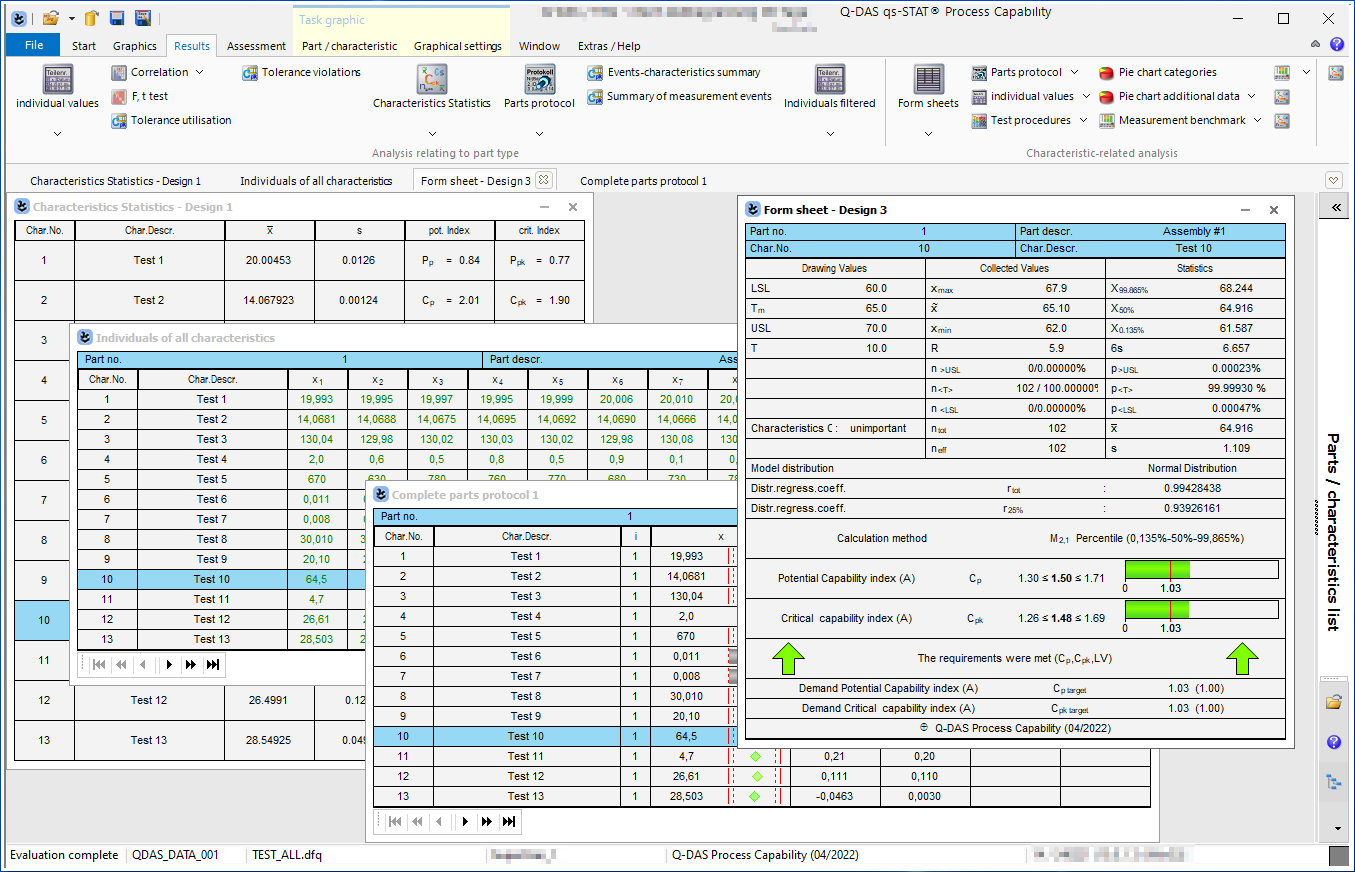Expand the Correlation dropdown arrow

[199, 72]
